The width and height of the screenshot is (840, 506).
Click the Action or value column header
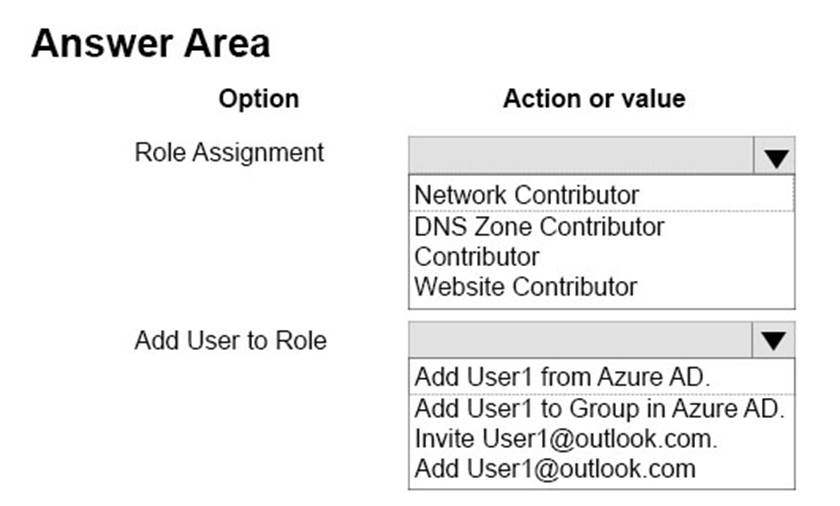tap(594, 99)
